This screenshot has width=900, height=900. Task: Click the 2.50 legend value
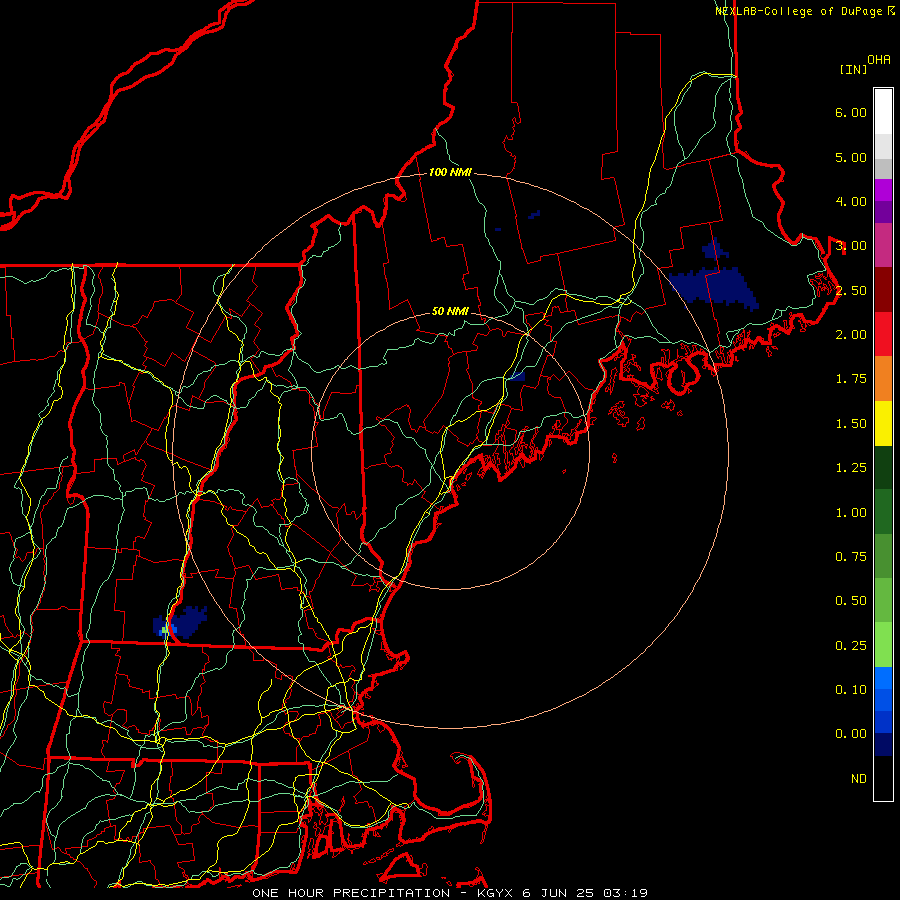pyautogui.click(x=851, y=290)
